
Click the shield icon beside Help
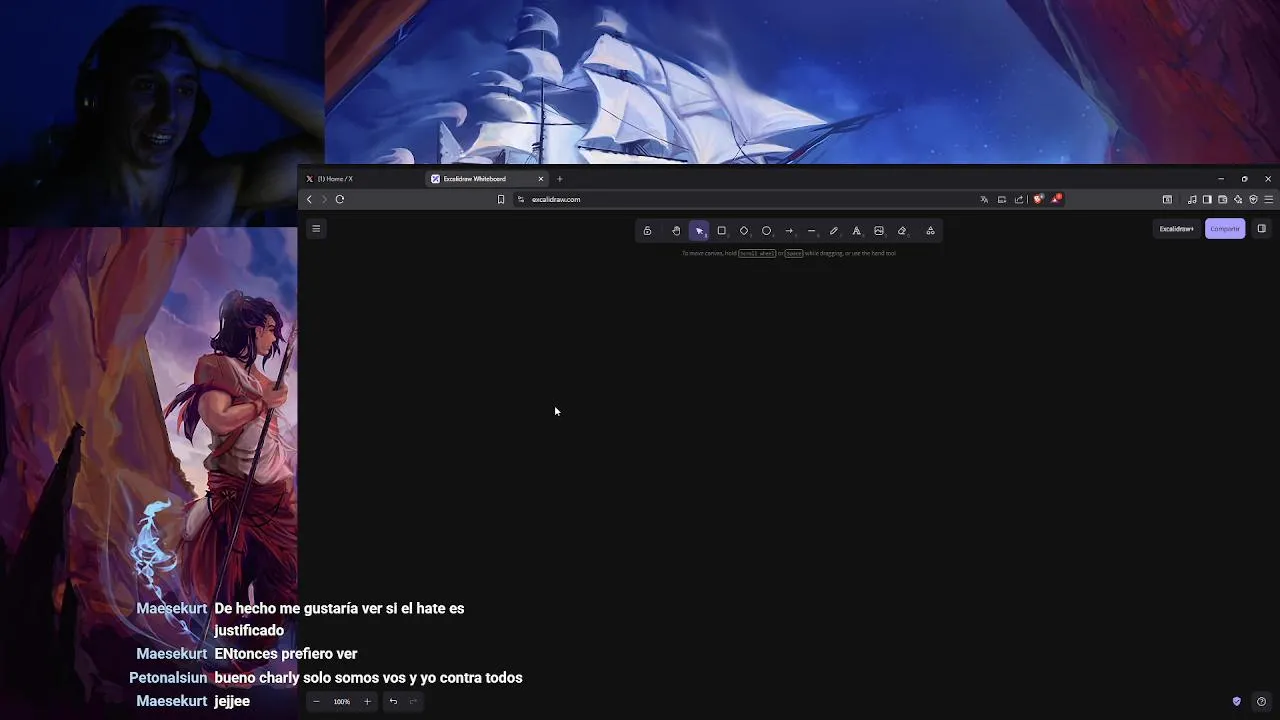pyautogui.click(x=1237, y=702)
